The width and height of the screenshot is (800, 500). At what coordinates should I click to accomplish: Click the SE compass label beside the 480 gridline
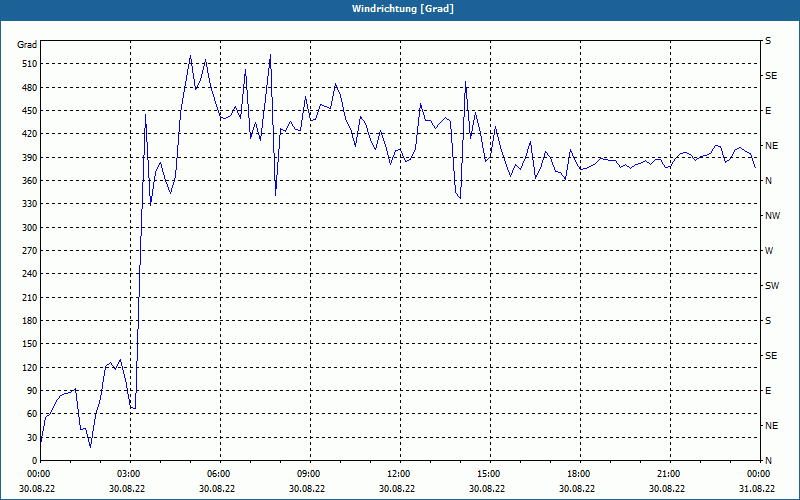click(x=771, y=76)
